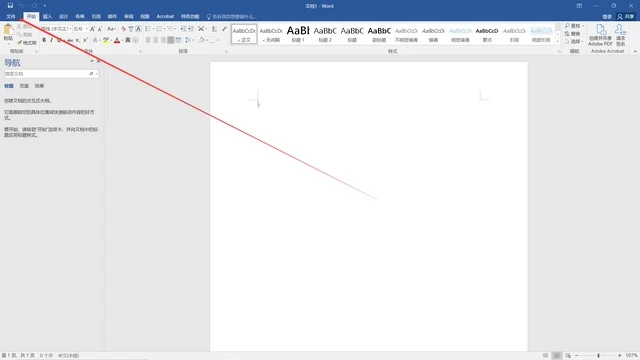Image resolution: width=640 pixels, height=360 pixels.
Task: Adjust the zoom slider in status bar
Action: [x=598, y=356]
